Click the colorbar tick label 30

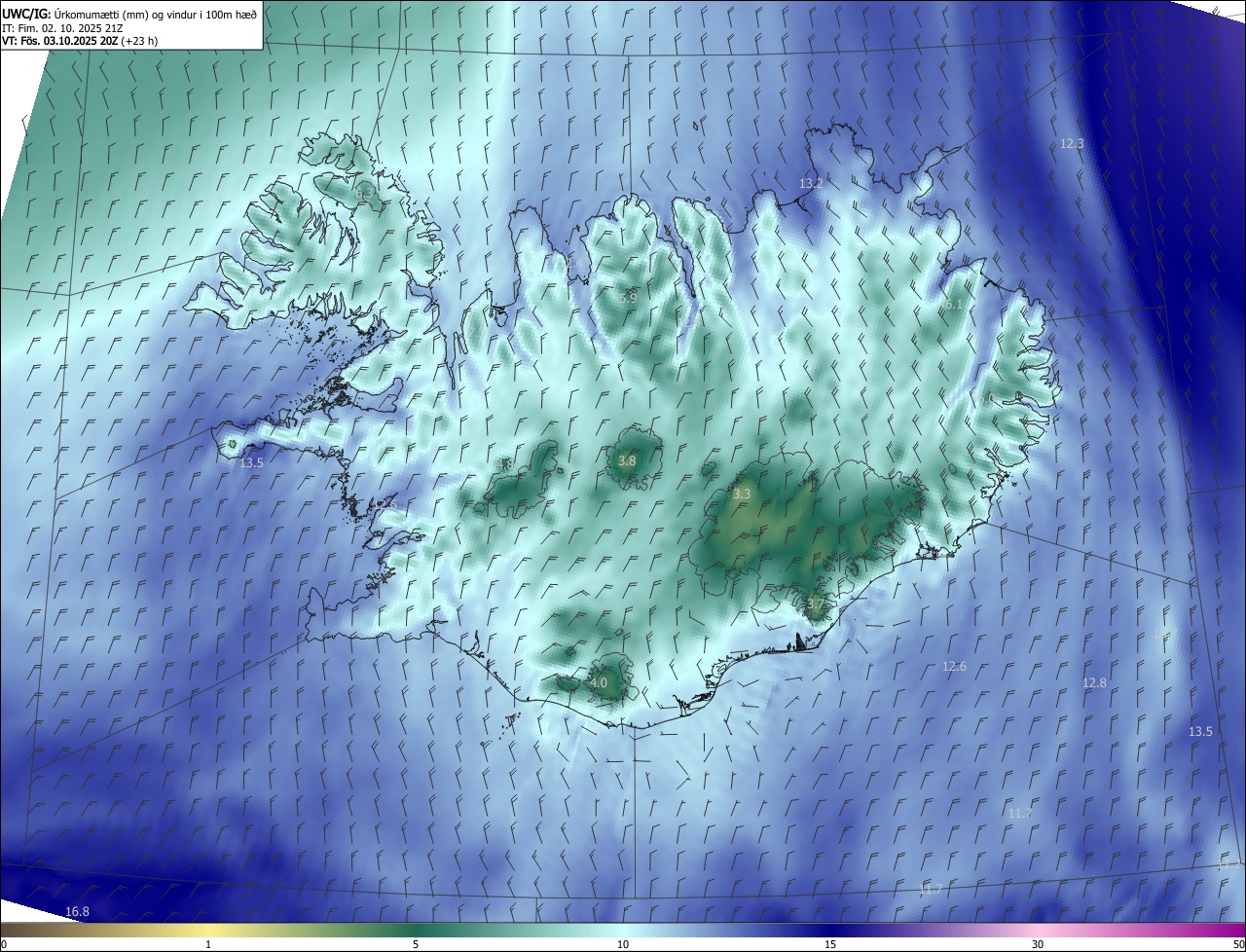coord(1038,944)
